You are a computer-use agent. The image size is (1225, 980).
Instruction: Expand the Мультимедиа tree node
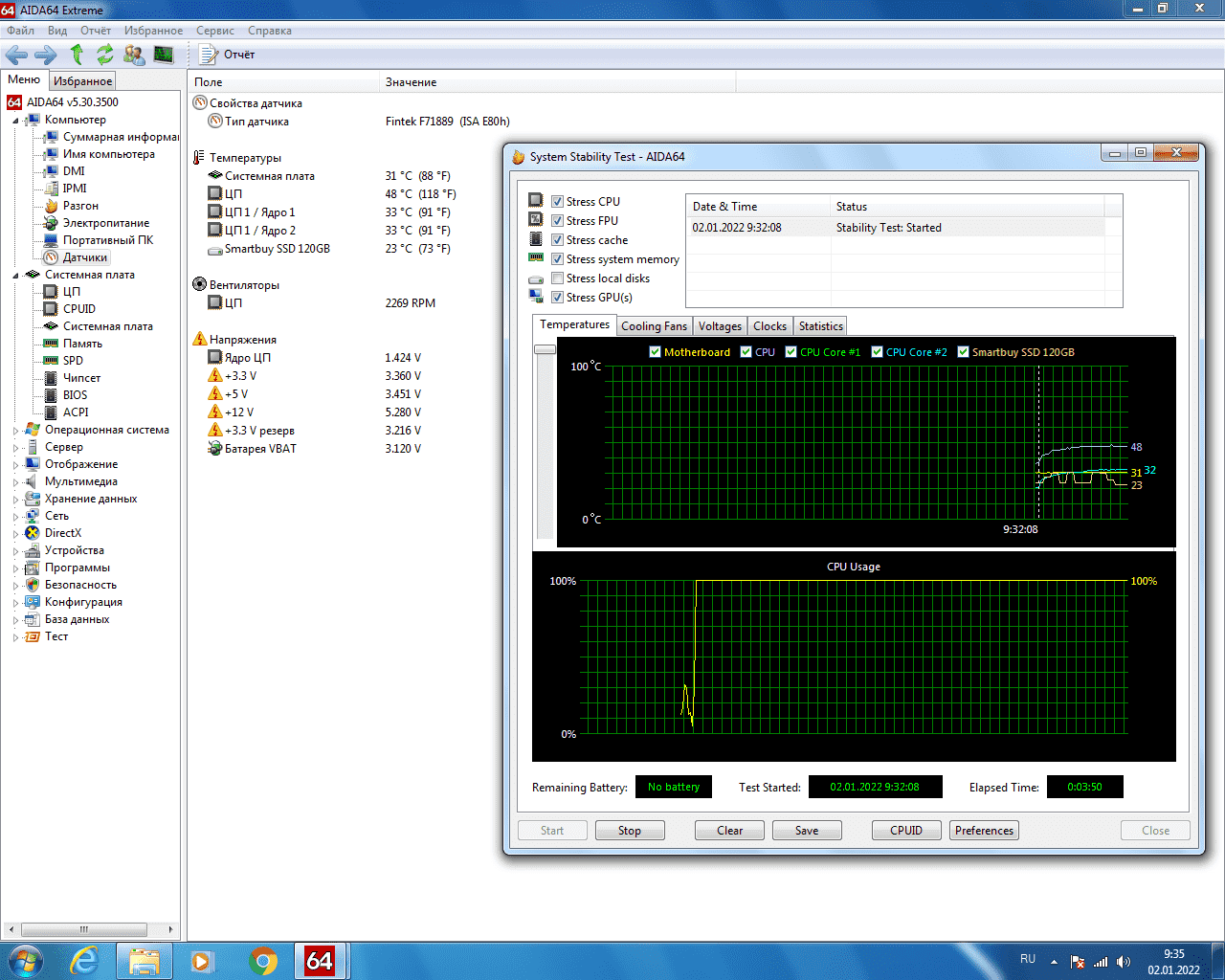15,482
